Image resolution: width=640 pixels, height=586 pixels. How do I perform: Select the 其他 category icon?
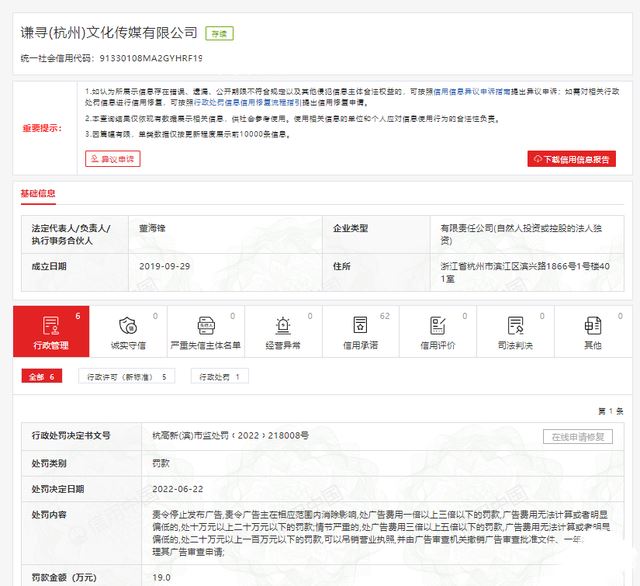click(593, 326)
